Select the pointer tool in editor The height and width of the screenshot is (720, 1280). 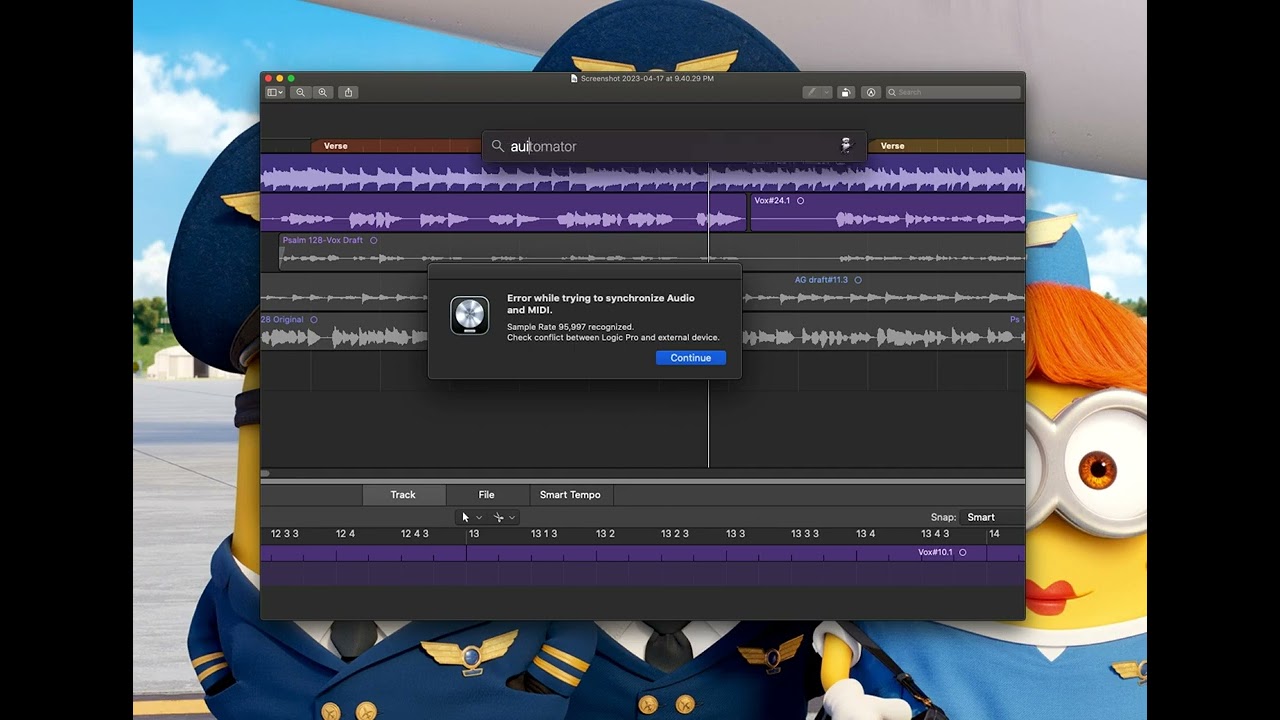point(465,517)
